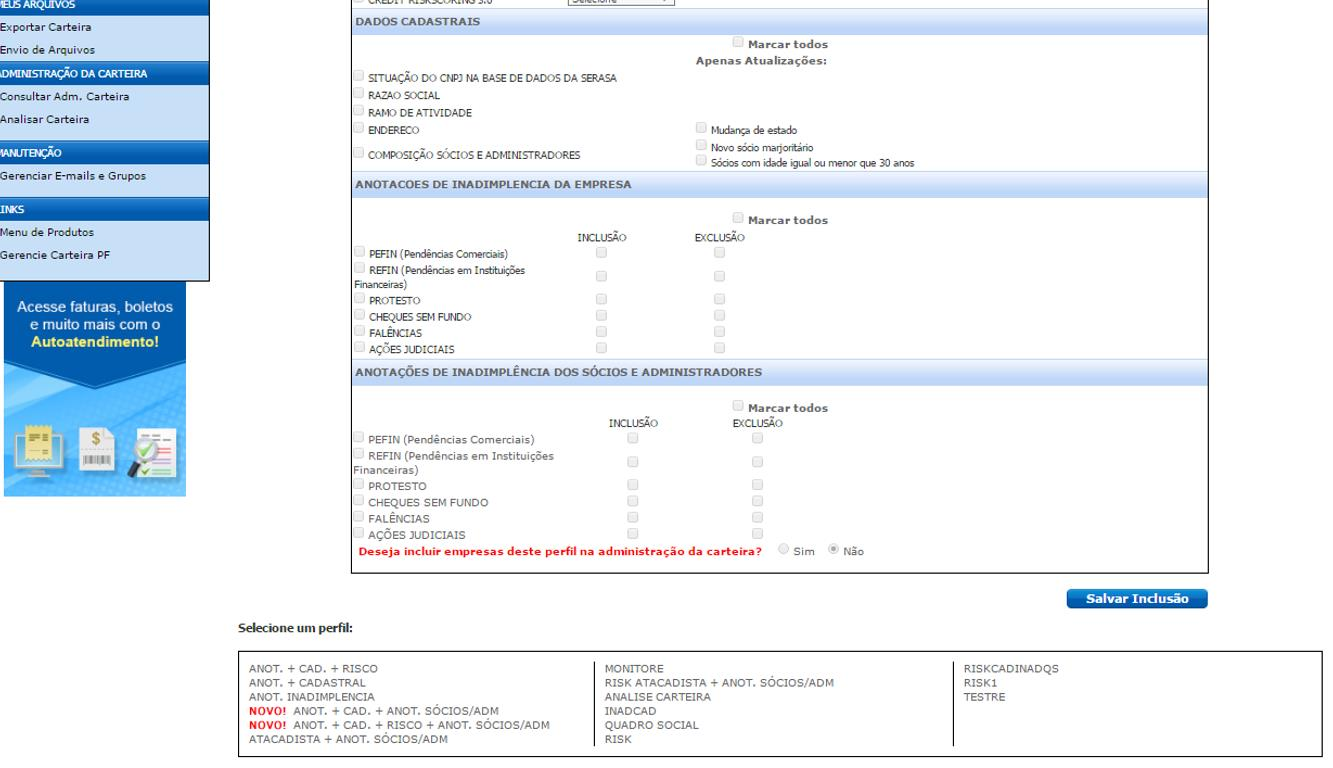Tick PEFIN row checkbox in sócios section
The width and height of the screenshot is (1333, 768).
[360, 438]
